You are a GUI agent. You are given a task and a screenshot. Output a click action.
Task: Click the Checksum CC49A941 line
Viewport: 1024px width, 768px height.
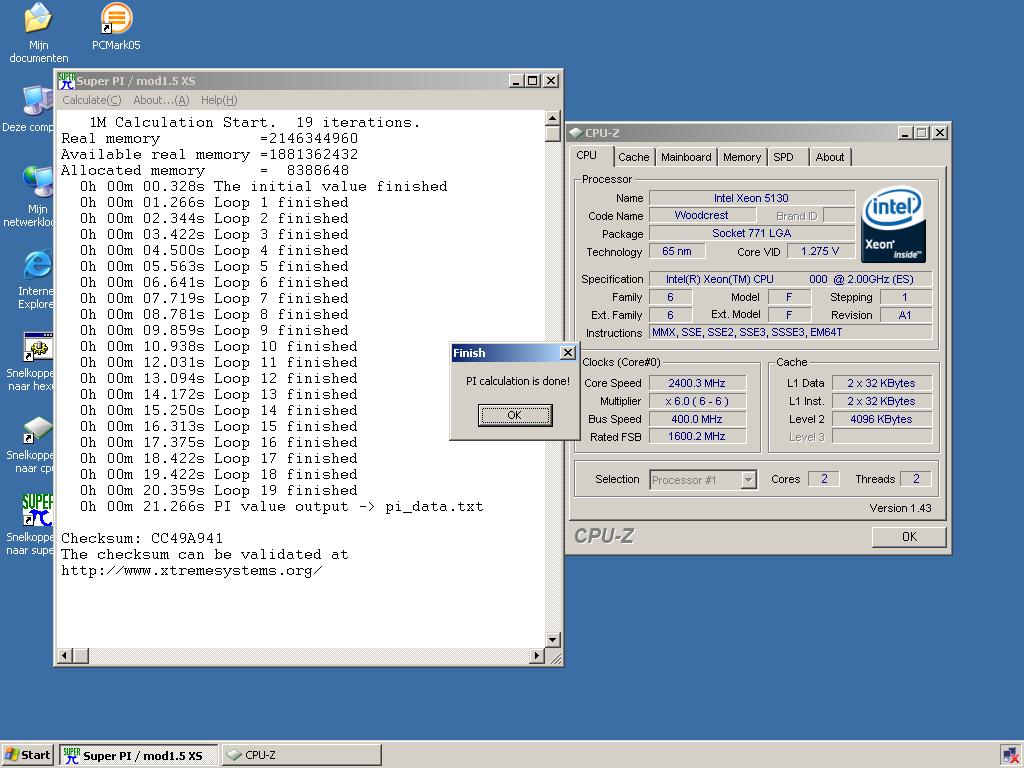142,539
